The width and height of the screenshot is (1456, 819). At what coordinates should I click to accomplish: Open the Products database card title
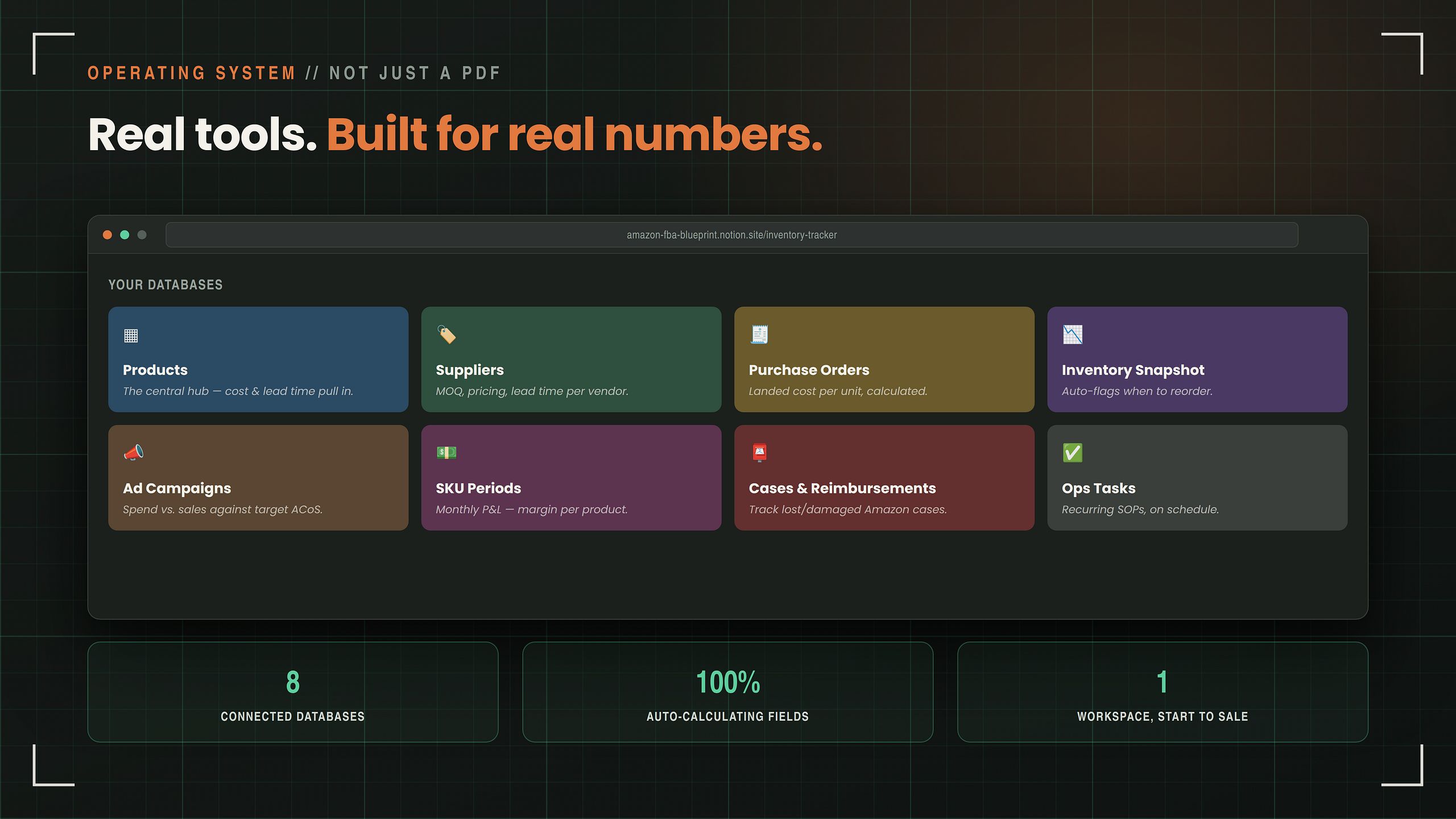[155, 370]
